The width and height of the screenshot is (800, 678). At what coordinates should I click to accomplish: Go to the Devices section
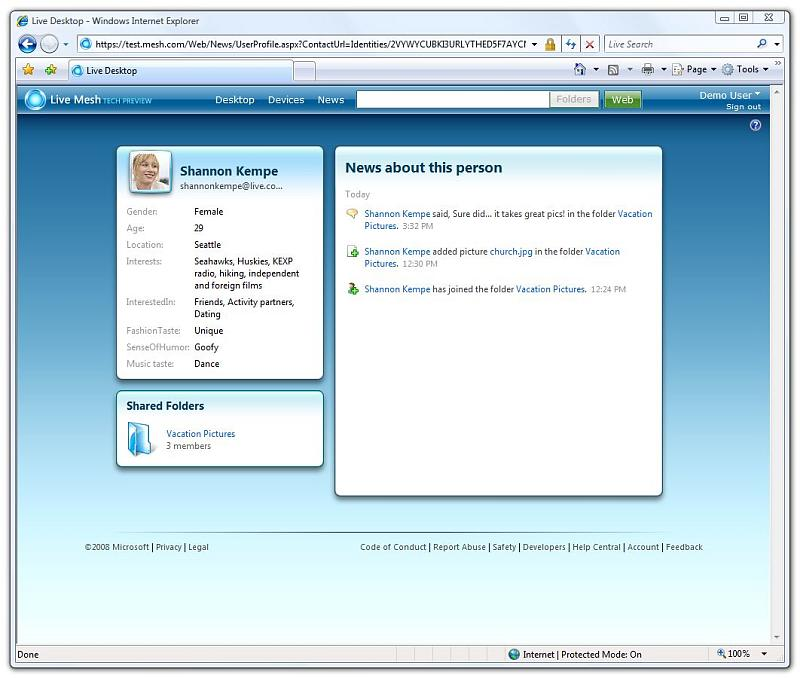286,100
